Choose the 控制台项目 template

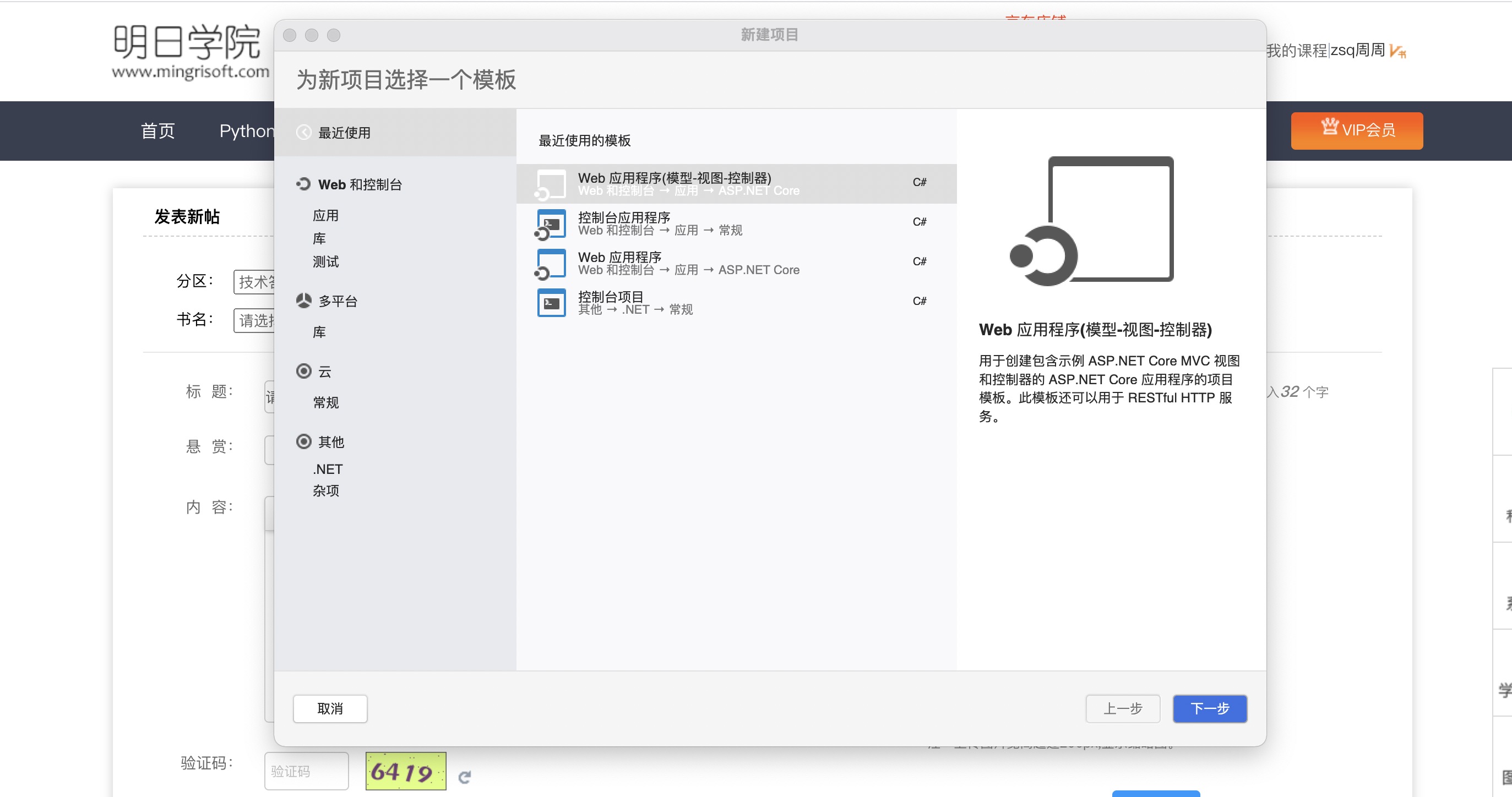tap(736, 303)
